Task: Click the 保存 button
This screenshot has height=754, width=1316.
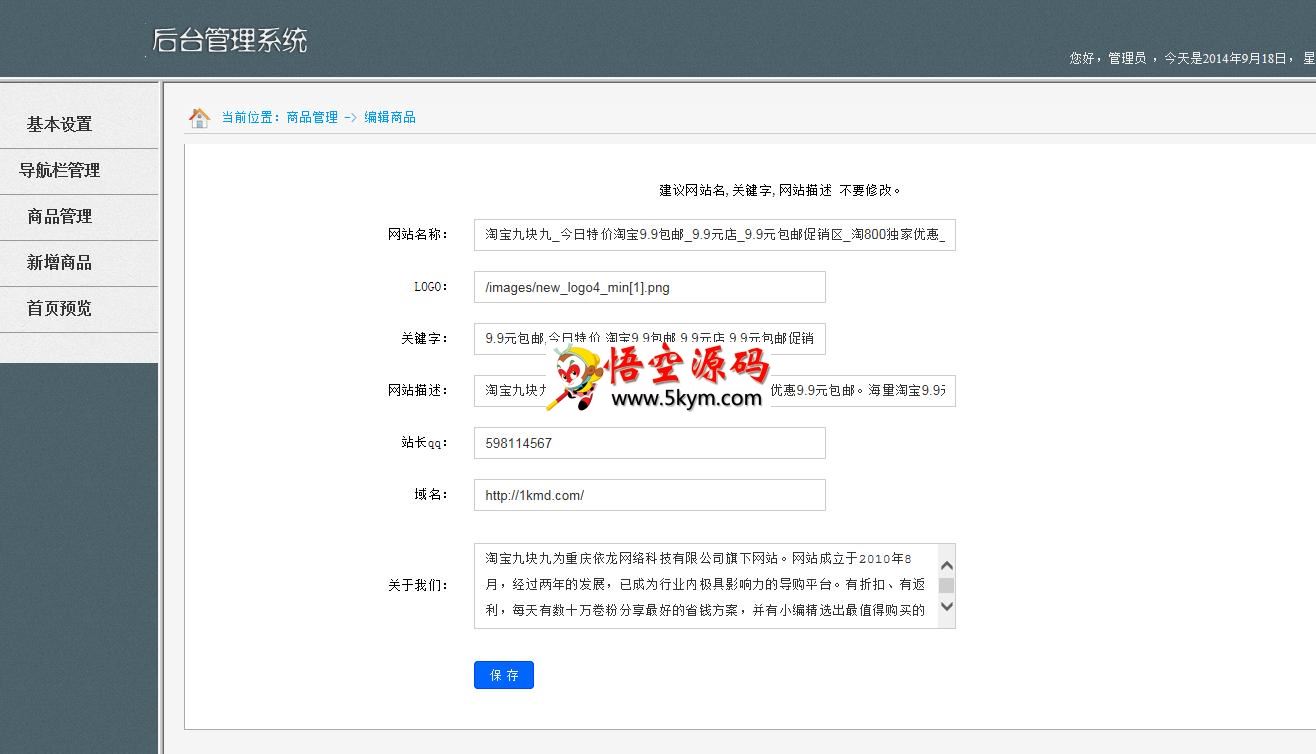Action: 504,675
